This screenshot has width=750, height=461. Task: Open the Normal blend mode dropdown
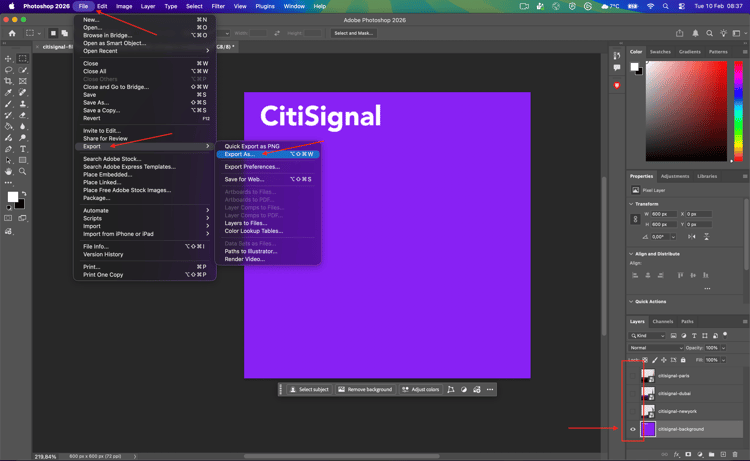[656, 348]
